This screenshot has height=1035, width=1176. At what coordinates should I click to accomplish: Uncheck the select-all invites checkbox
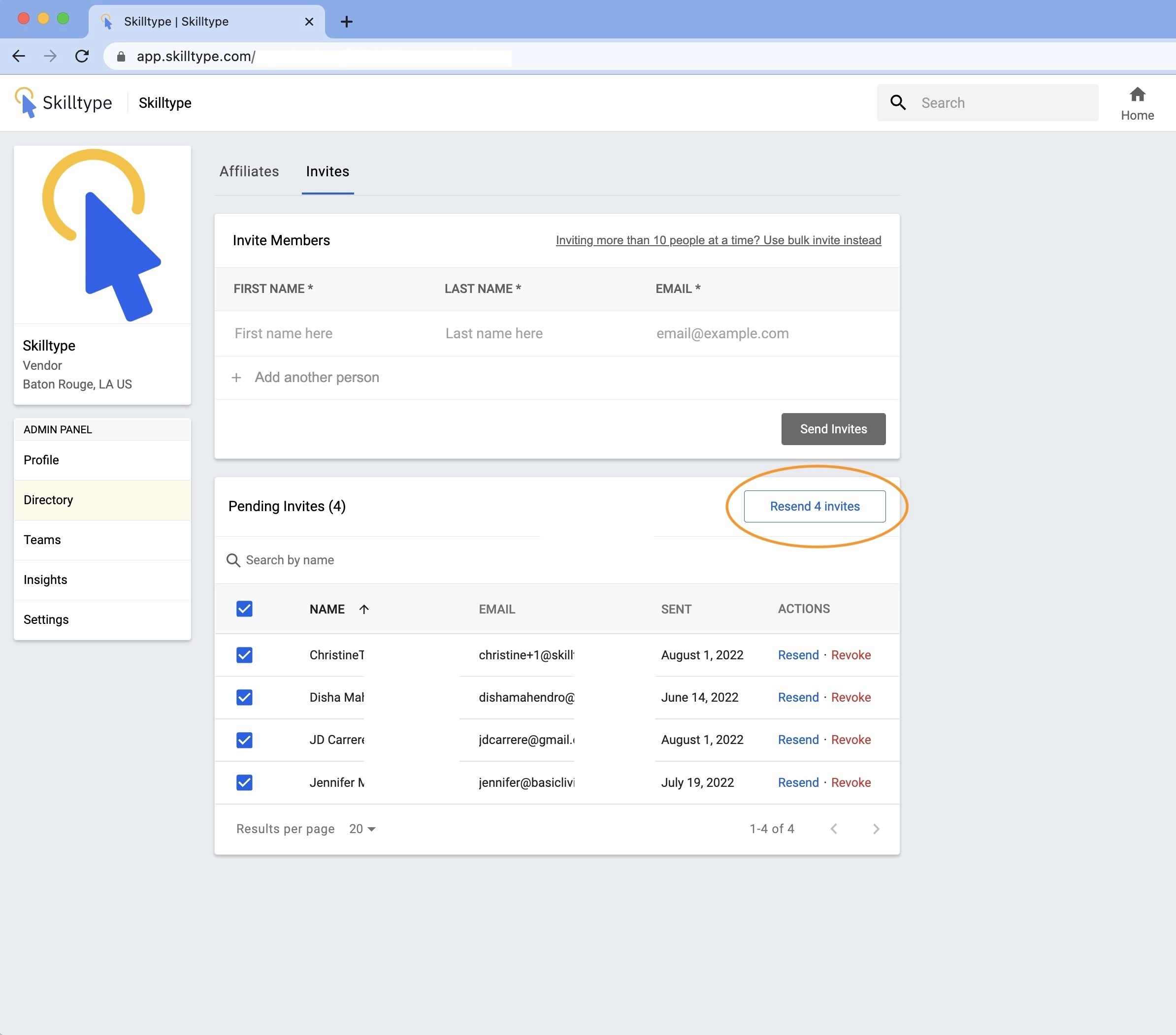(x=245, y=609)
